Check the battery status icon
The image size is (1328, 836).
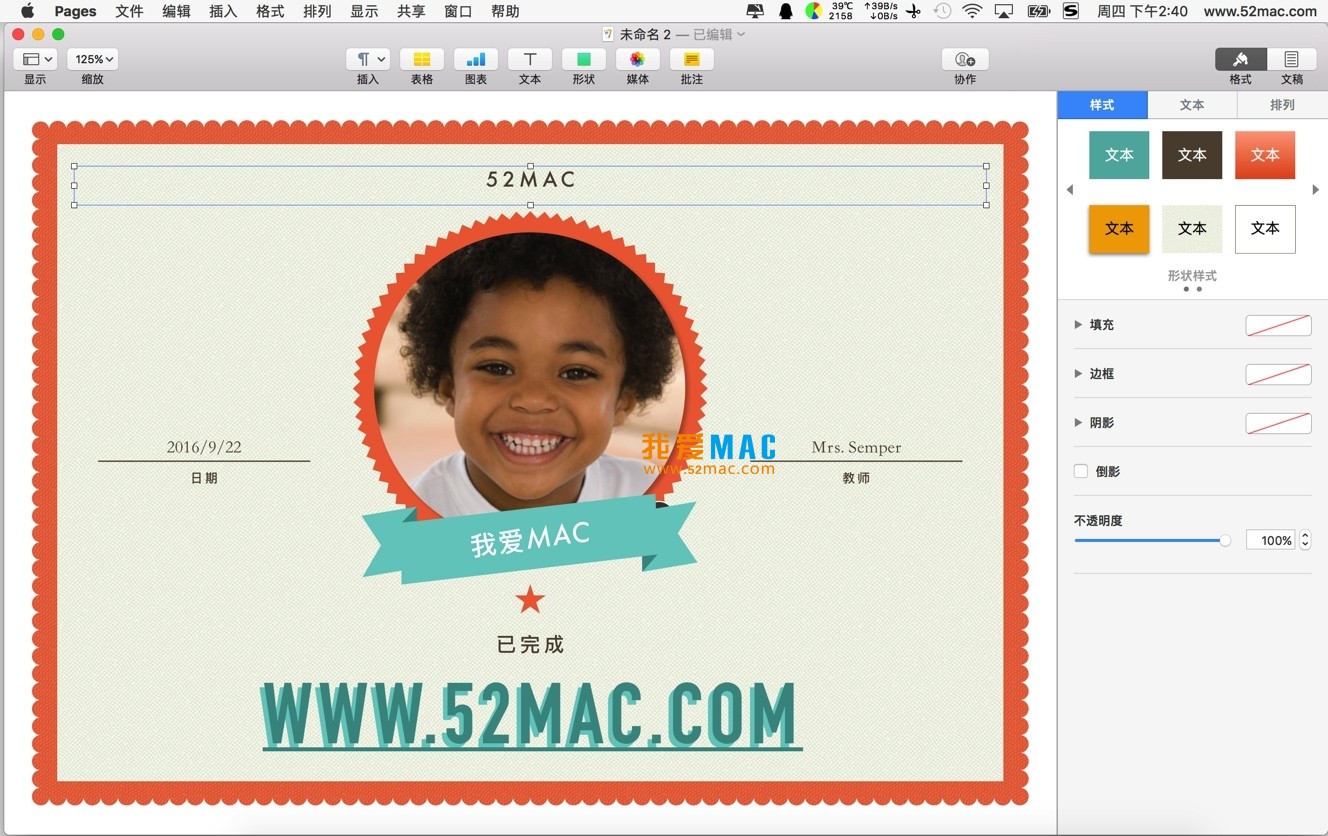point(1038,11)
